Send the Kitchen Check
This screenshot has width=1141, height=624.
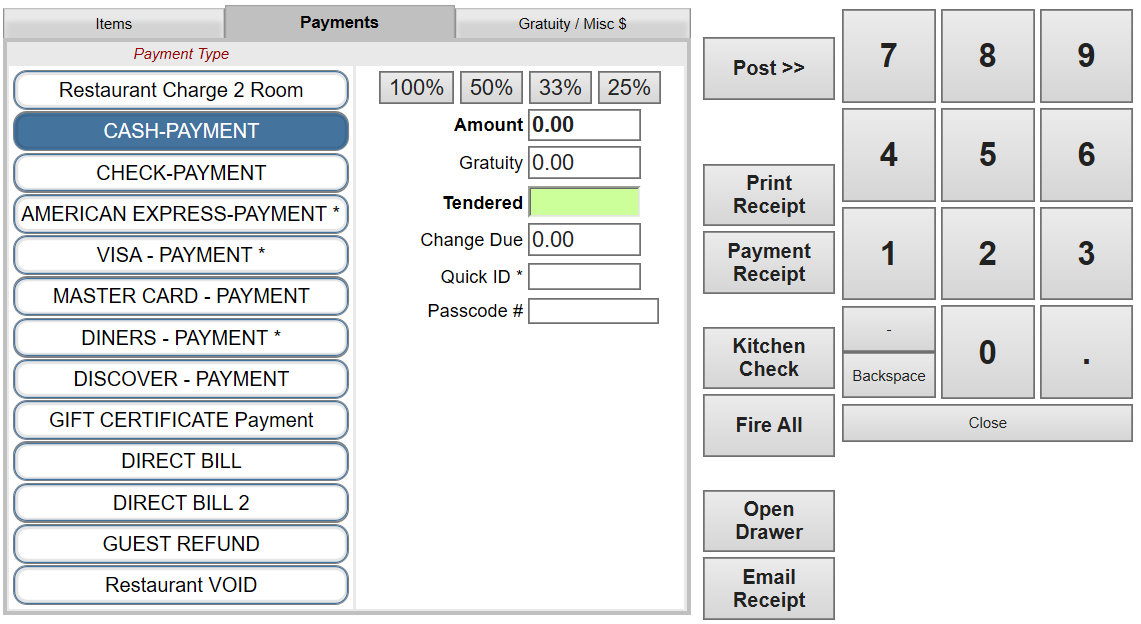768,358
